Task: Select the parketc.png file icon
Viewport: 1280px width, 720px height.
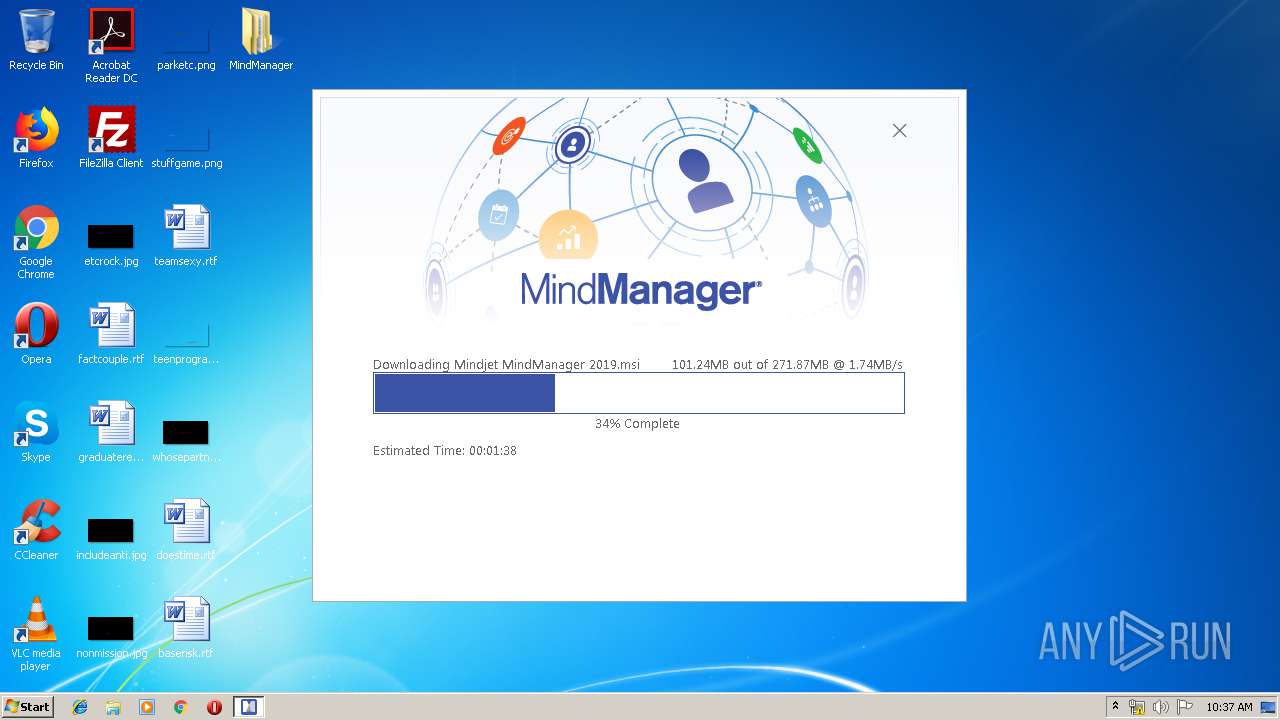Action: (186, 41)
